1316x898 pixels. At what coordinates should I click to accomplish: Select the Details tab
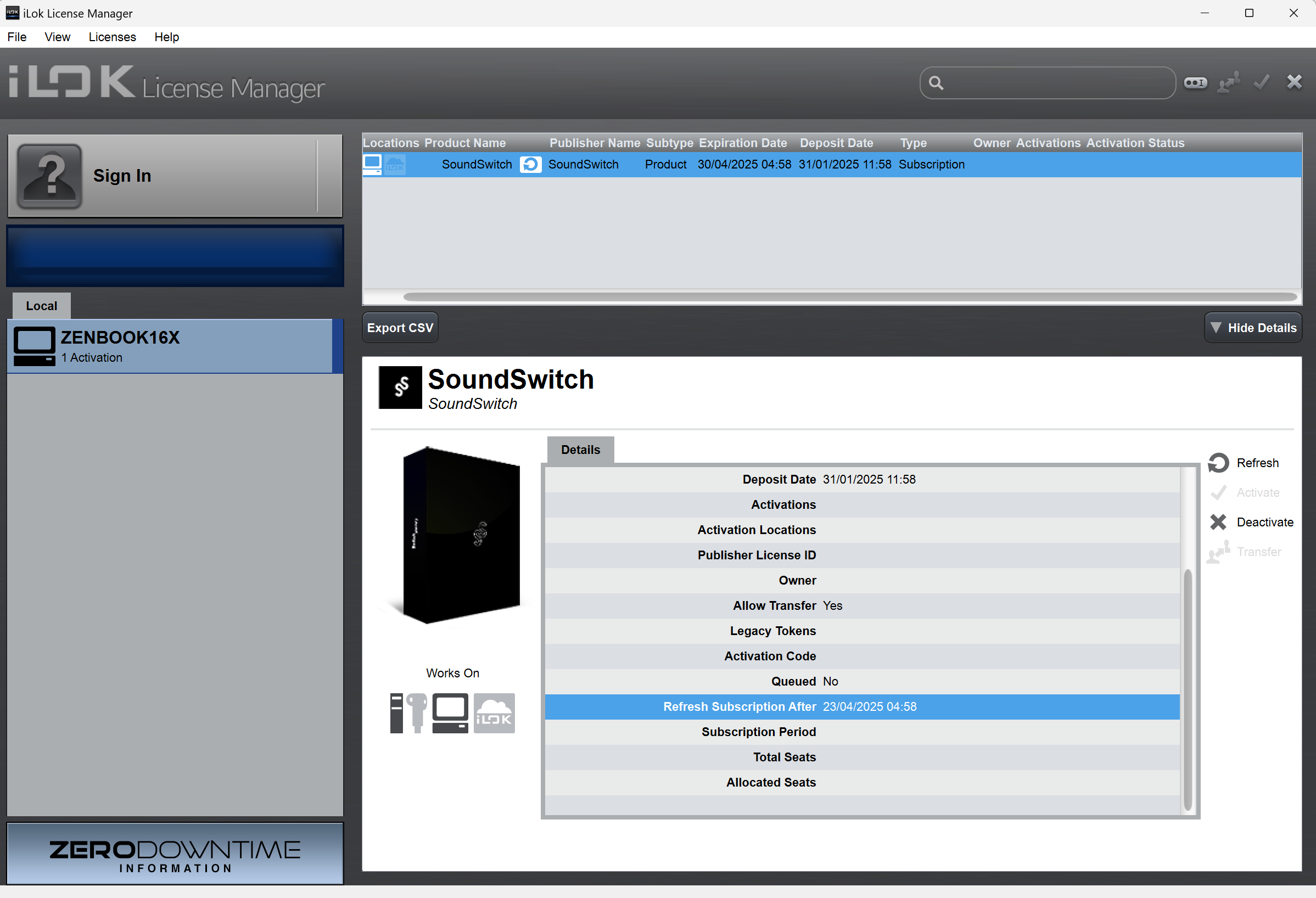click(580, 450)
